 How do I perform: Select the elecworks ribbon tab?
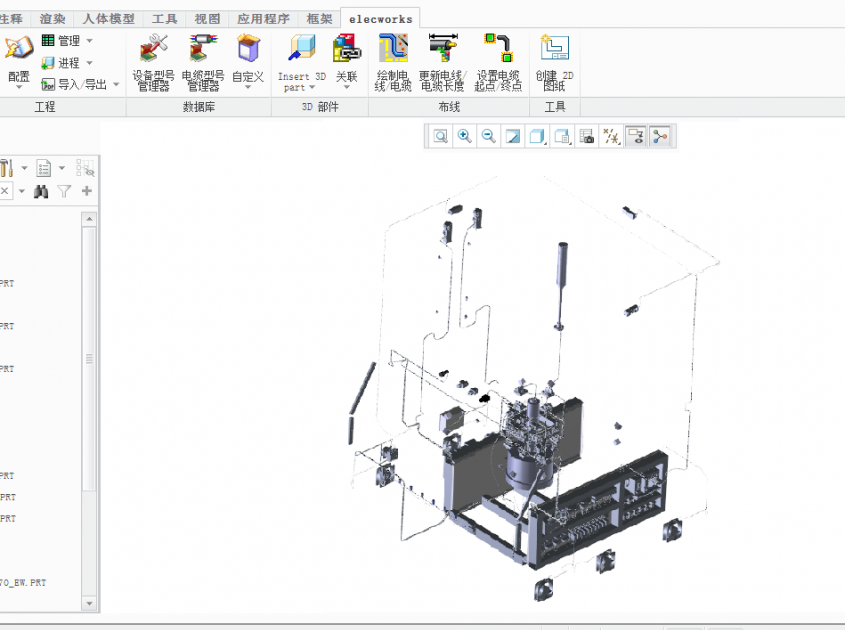pyautogui.click(x=380, y=19)
